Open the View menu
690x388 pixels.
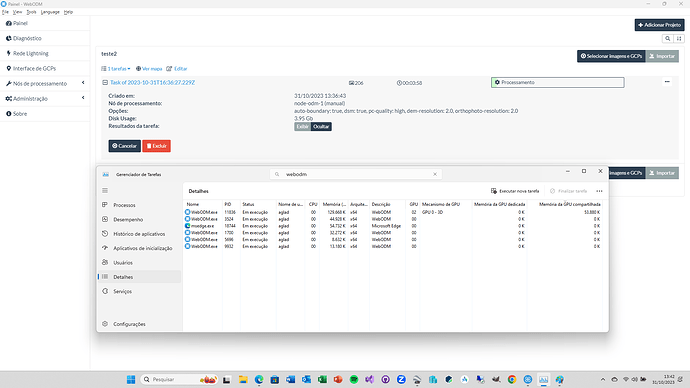[x=17, y=12]
